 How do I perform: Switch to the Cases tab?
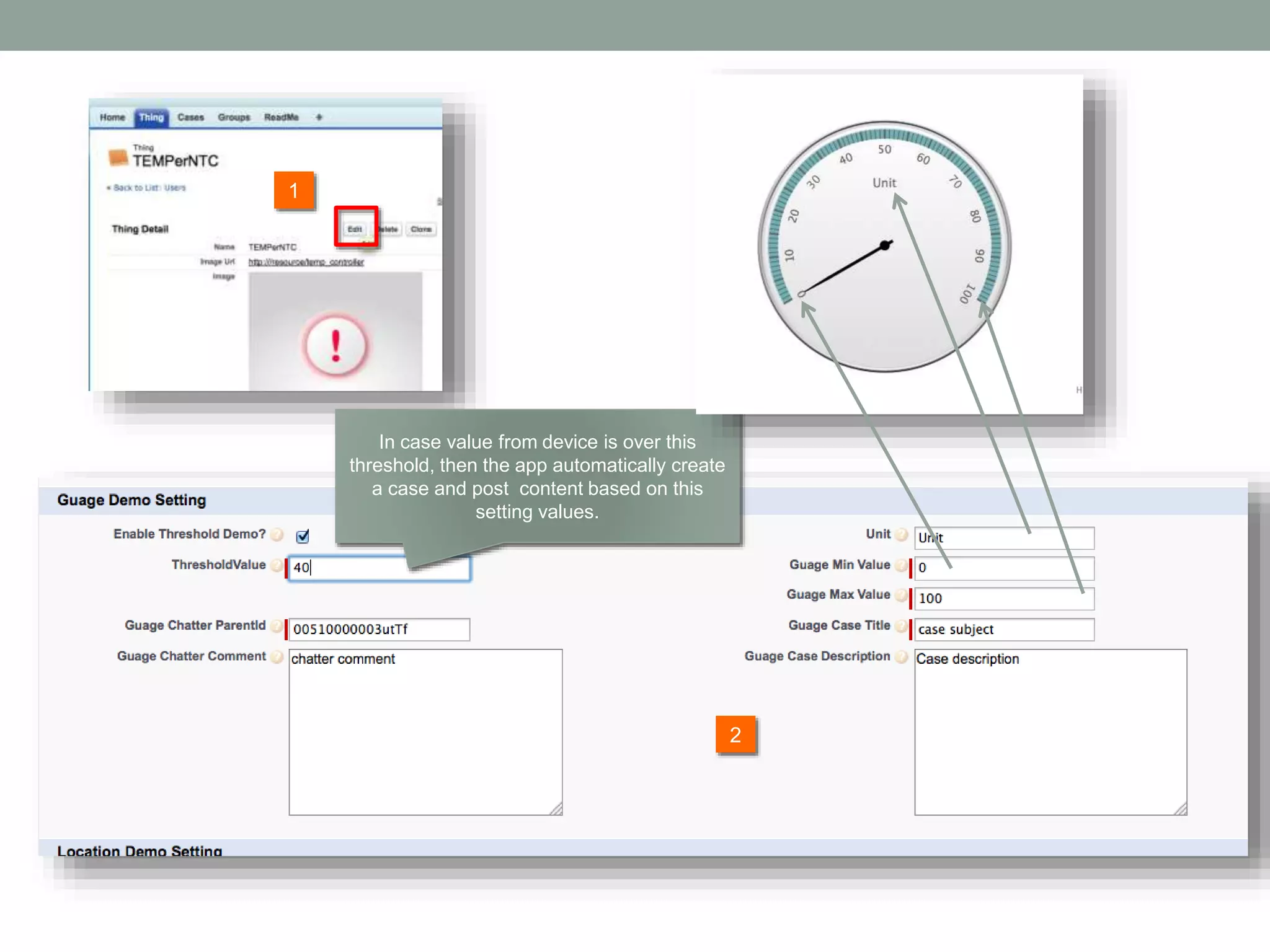pos(190,117)
